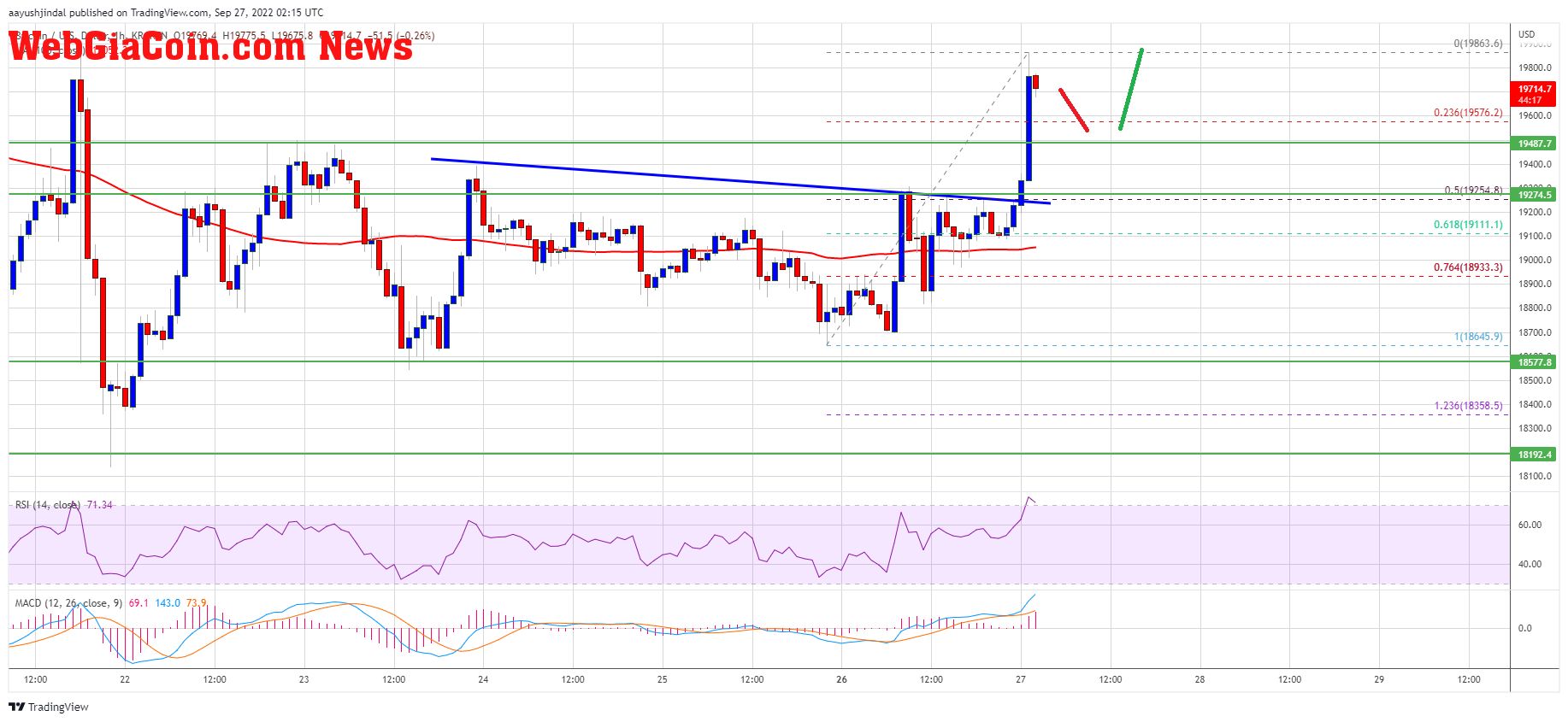
Task: Click date 22 on the time axis
Action: (x=125, y=680)
